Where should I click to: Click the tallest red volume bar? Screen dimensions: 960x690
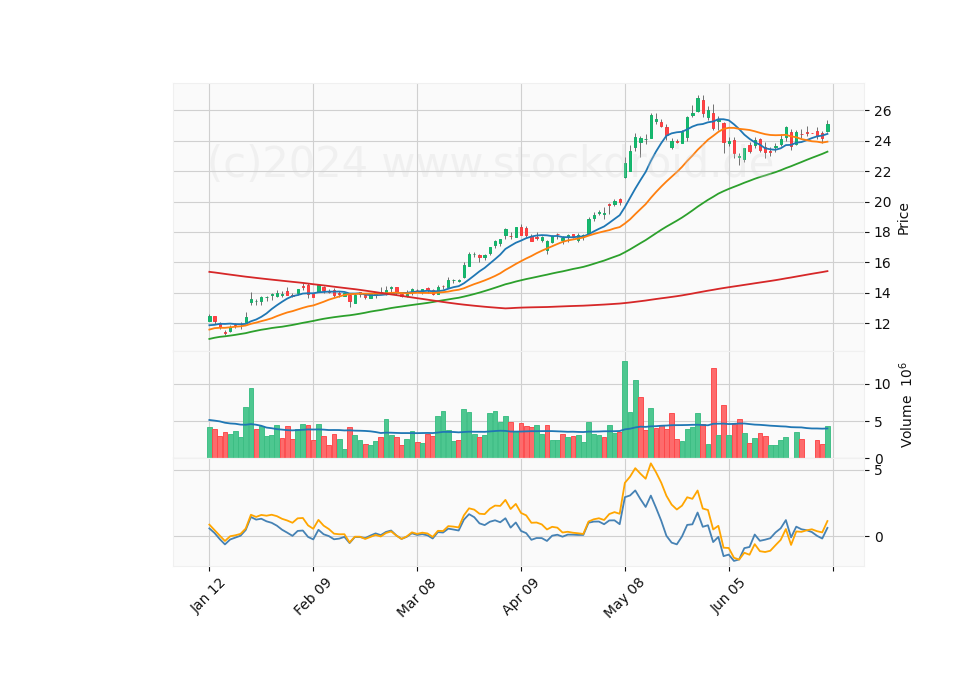[714, 413]
